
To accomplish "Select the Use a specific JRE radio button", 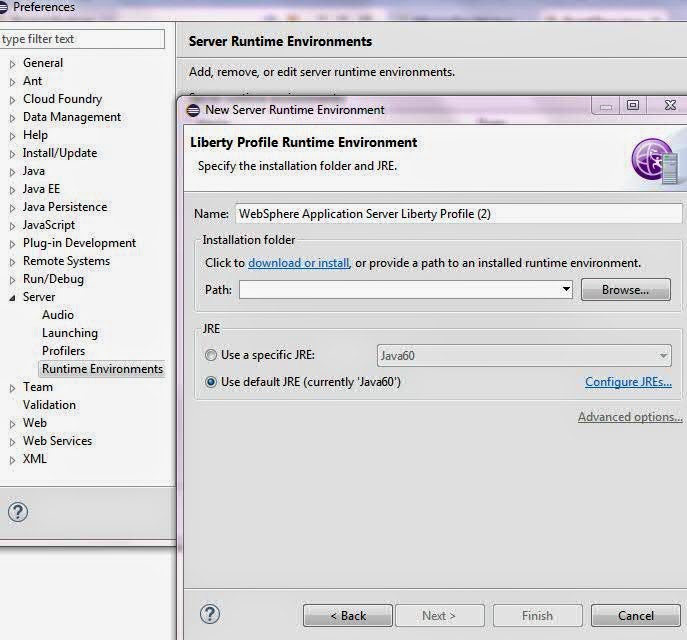I will click(x=211, y=355).
